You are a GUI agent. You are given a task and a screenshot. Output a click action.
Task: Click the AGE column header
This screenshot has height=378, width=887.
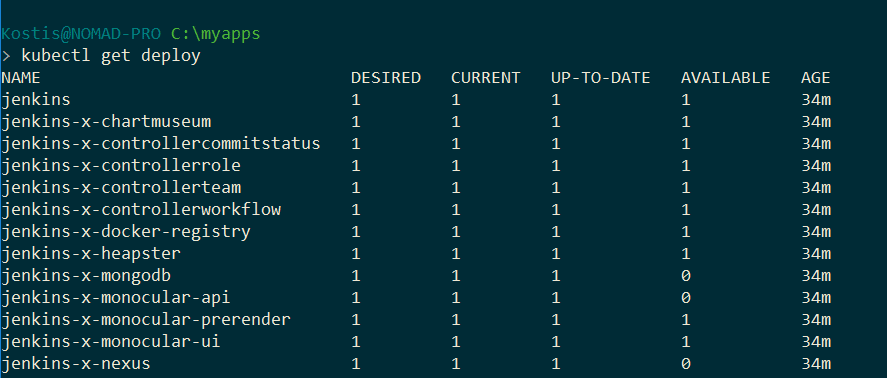pyautogui.click(x=816, y=78)
